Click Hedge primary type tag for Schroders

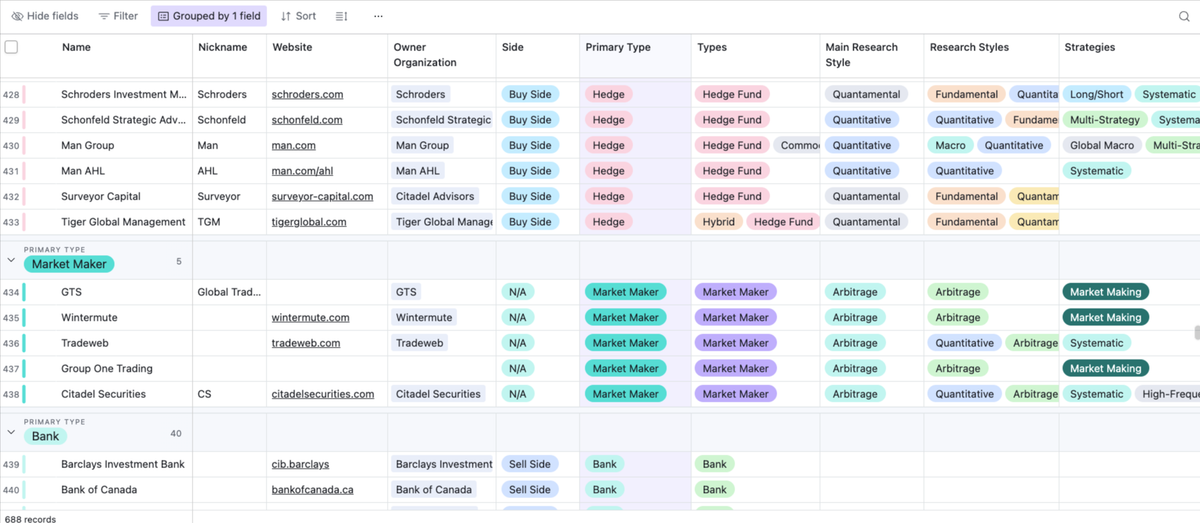point(608,94)
